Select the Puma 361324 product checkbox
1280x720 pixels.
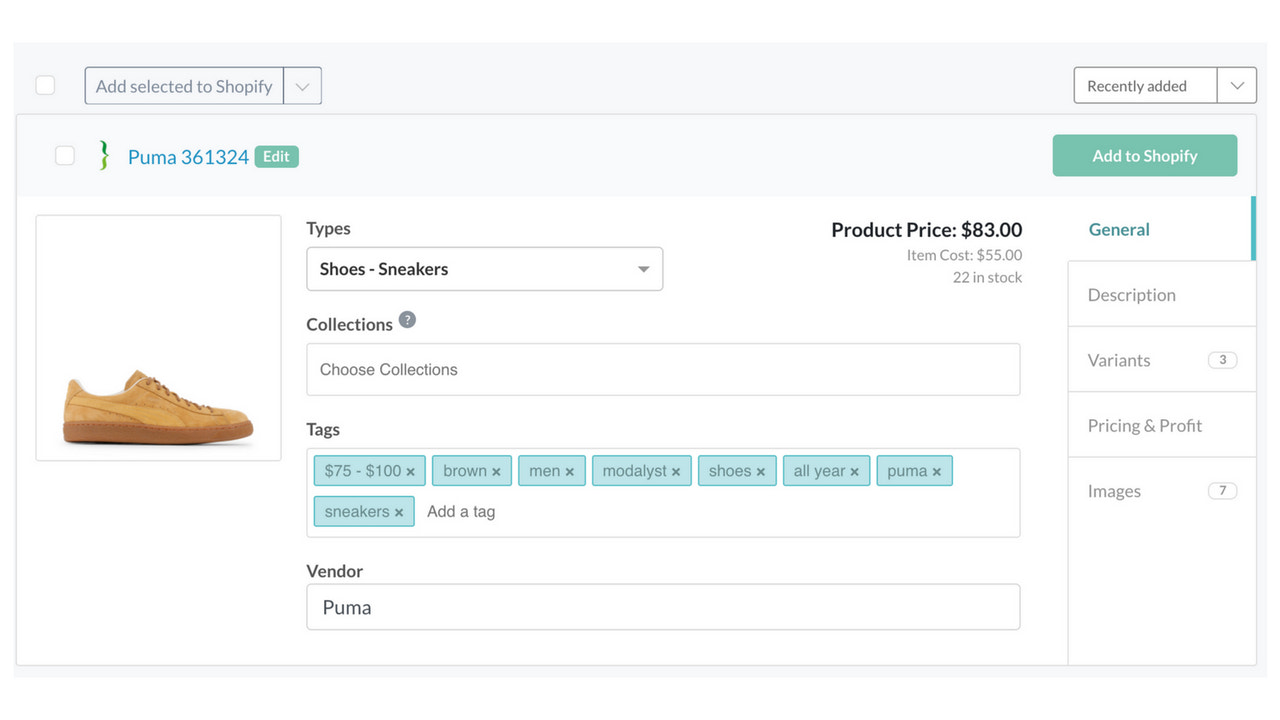(x=64, y=156)
